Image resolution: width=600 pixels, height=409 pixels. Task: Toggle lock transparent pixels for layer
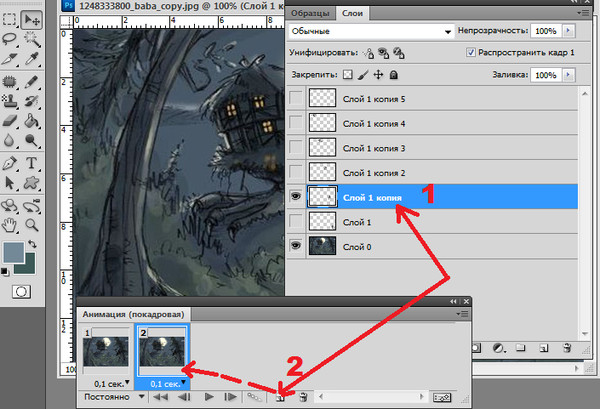pos(347,75)
